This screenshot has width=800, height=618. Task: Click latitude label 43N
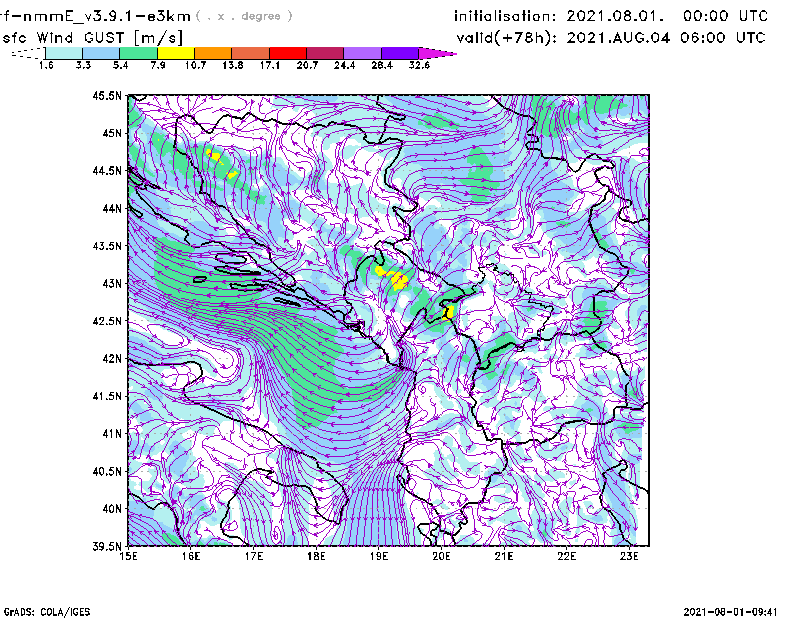[x=112, y=283]
